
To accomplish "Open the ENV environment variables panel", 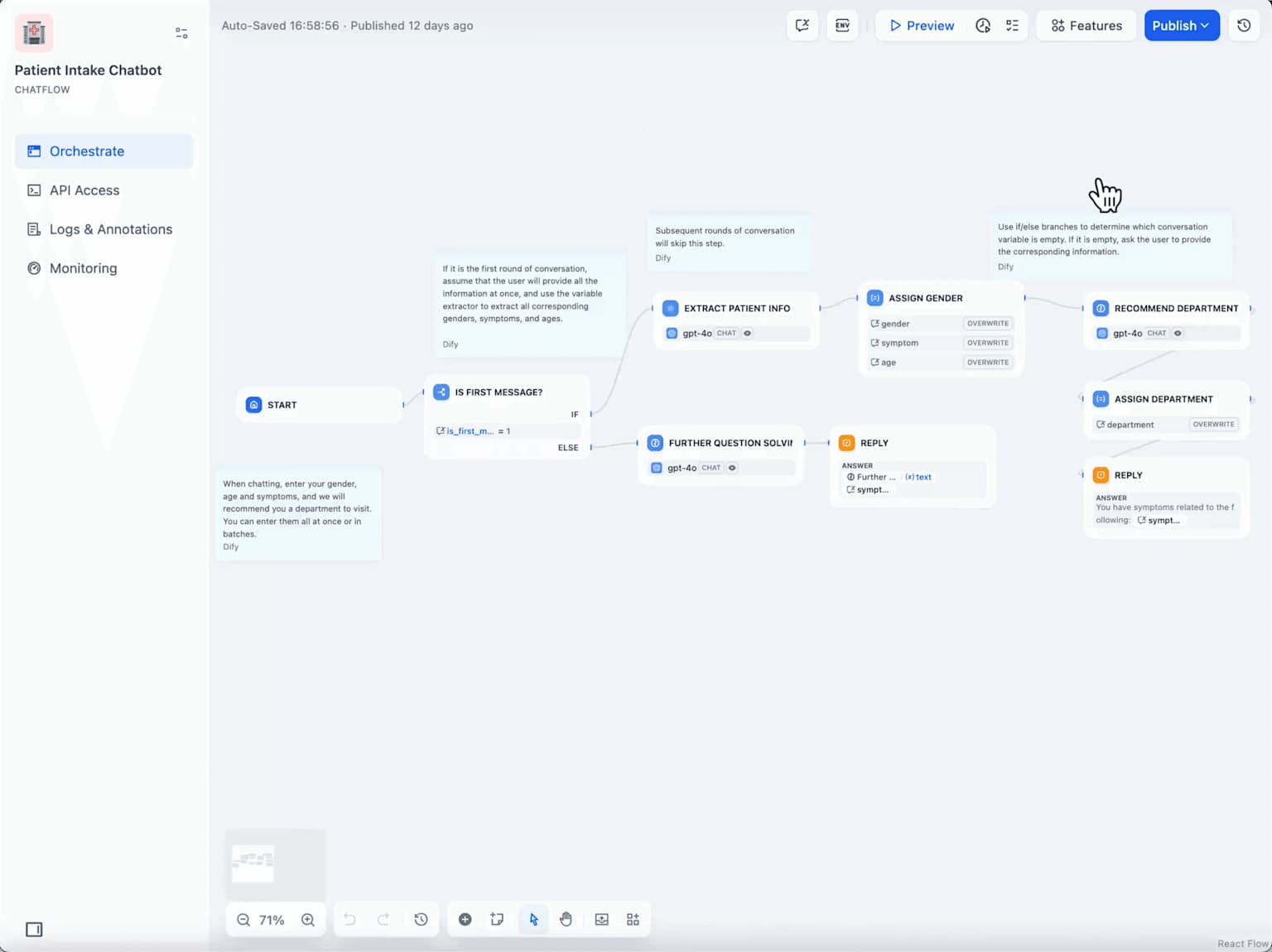I will point(842,26).
